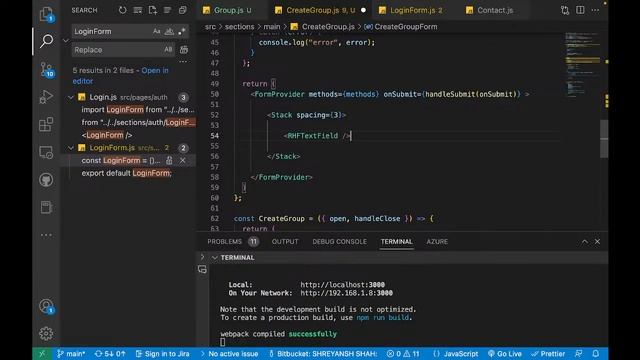
Task: Click Sign in to Jira
Action: tap(162, 353)
